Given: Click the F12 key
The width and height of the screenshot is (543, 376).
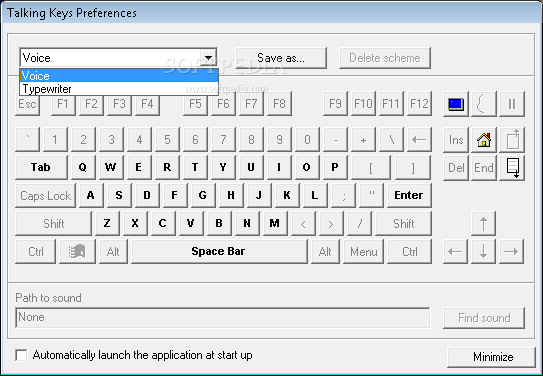Looking at the screenshot, I should [x=419, y=104].
